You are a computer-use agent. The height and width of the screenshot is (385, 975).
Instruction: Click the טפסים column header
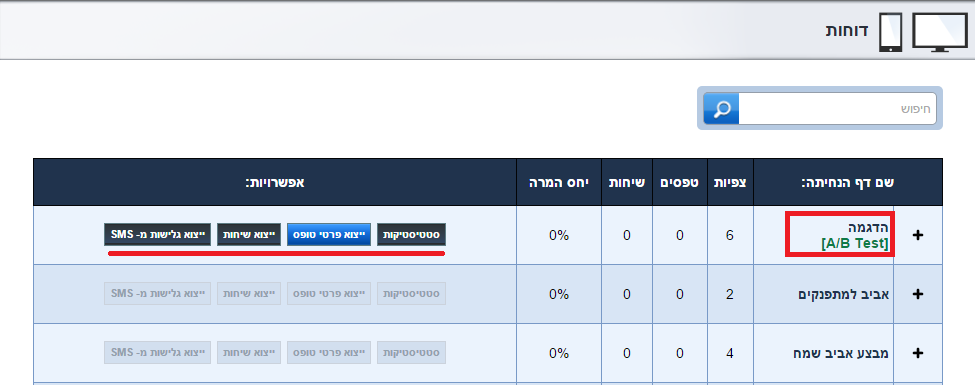[x=680, y=183]
